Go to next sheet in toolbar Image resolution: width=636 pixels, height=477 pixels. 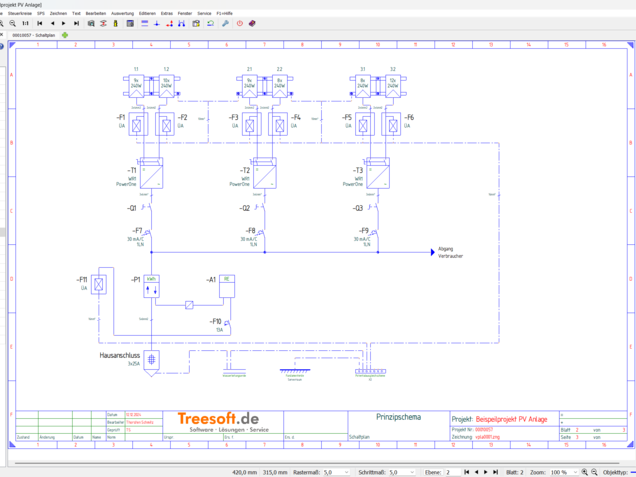coord(63,23)
